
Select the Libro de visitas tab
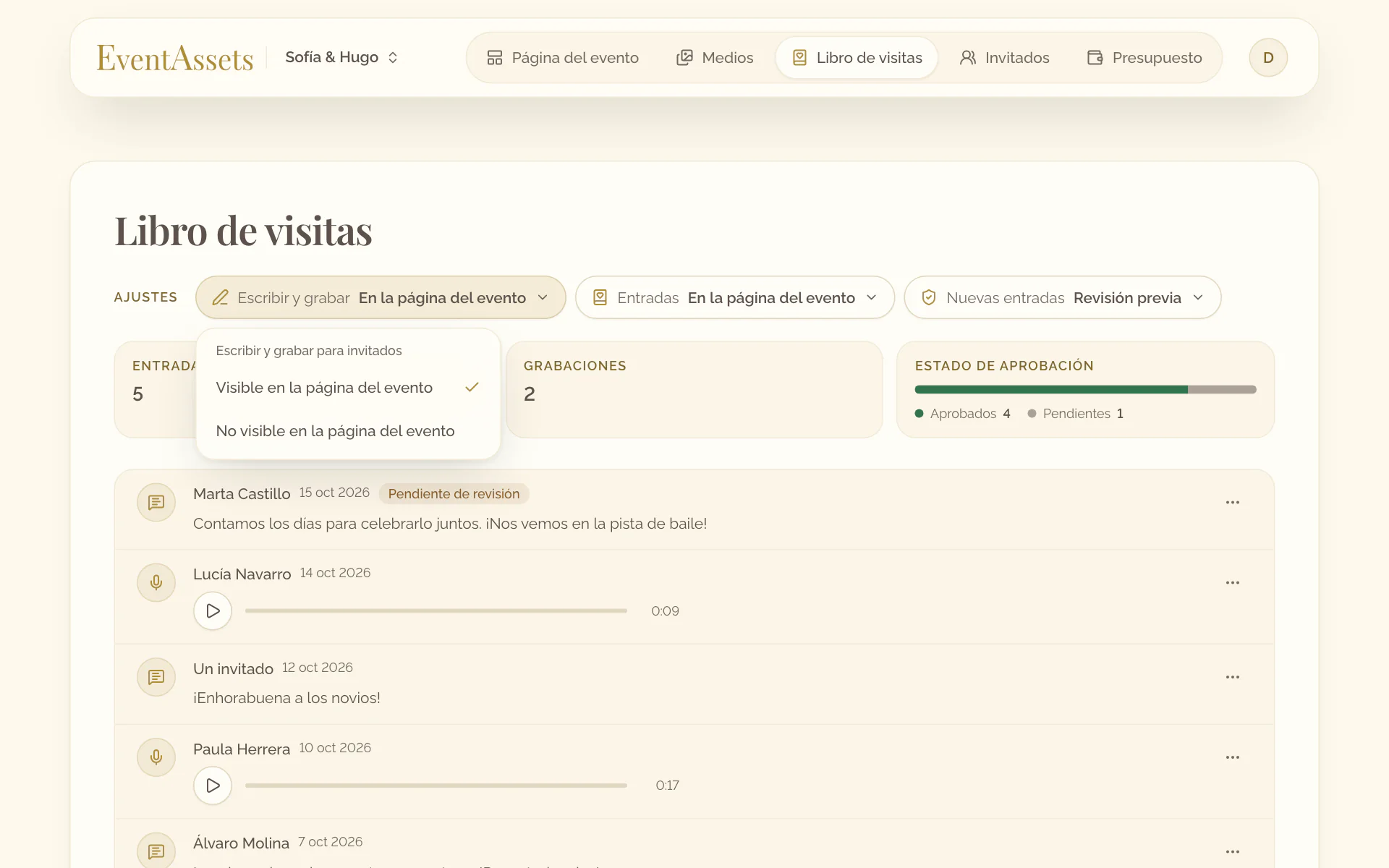coord(857,58)
